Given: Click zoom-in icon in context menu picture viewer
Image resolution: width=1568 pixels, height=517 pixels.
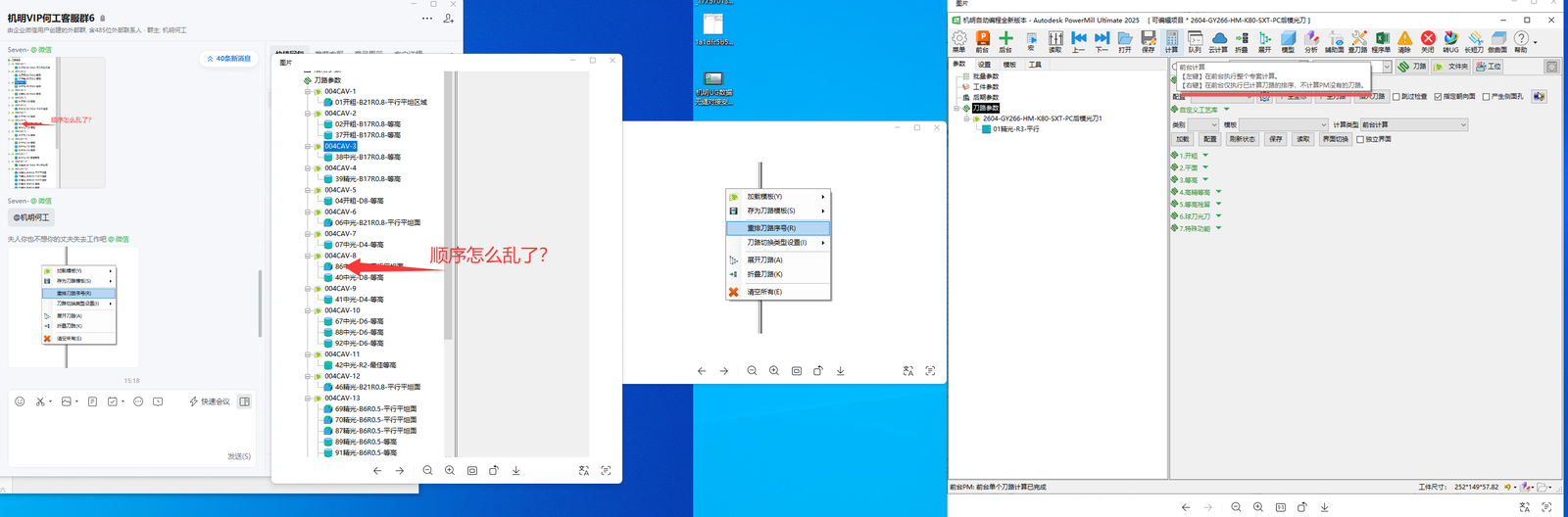Looking at the screenshot, I should 774,371.
